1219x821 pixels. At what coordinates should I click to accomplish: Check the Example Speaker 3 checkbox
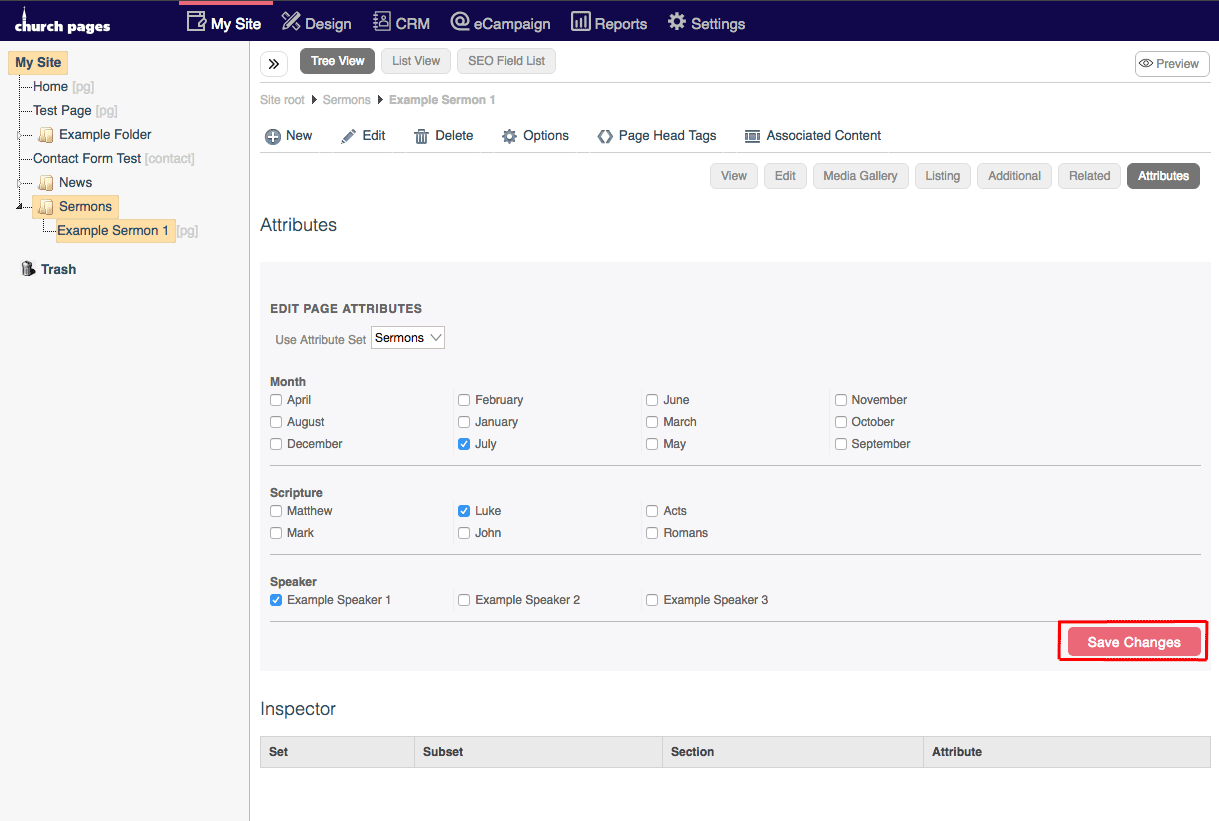coord(652,600)
